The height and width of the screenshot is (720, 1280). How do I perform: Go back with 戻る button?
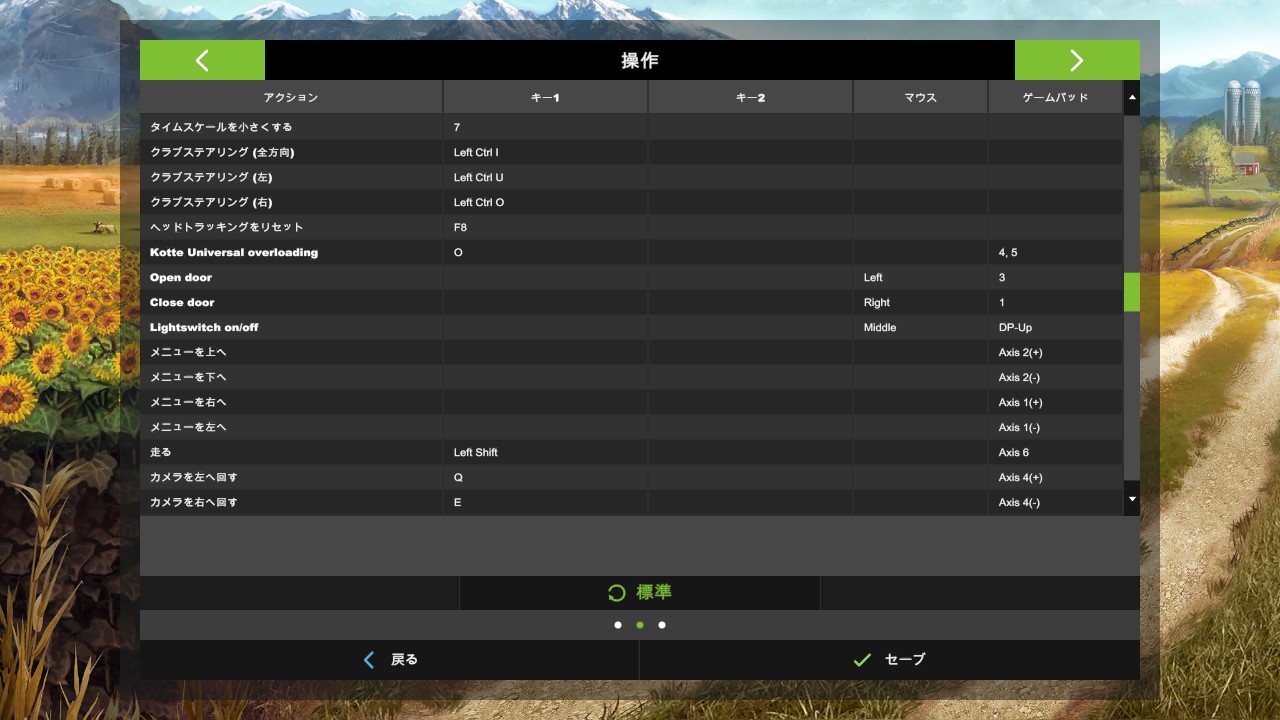click(x=390, y=660)
